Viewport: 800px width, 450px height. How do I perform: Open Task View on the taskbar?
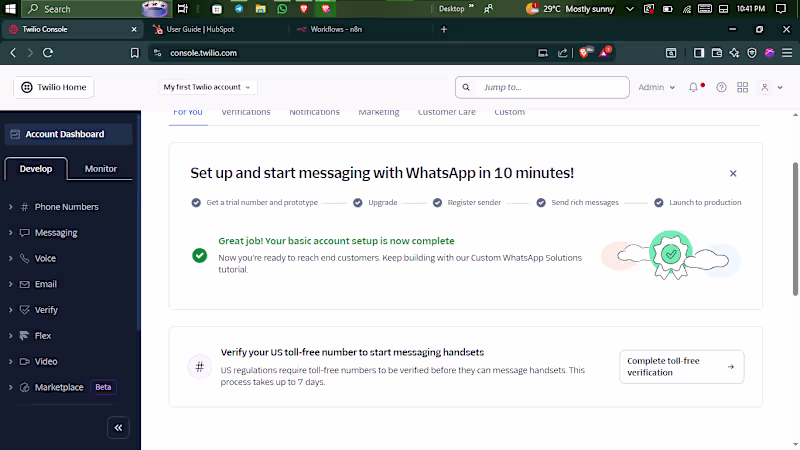click(x=182, y=9)
